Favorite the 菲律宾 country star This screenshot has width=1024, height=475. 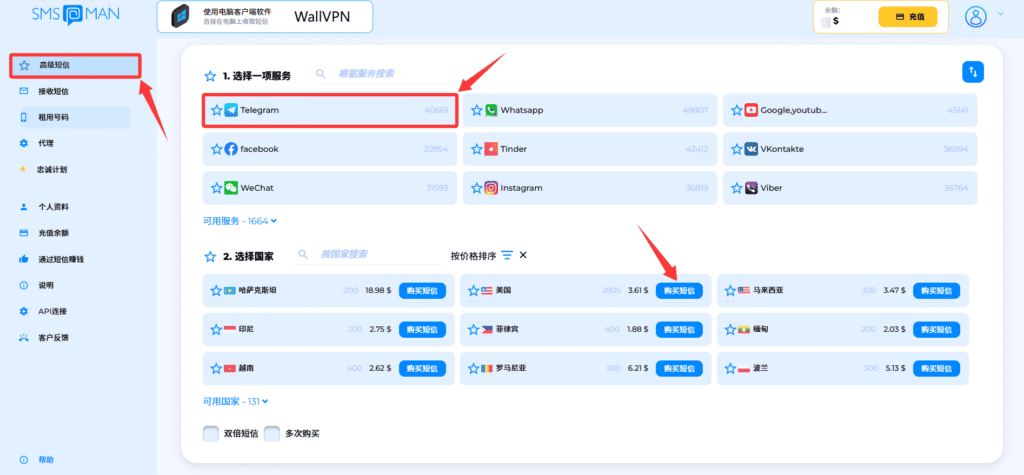tap(473, 330)
